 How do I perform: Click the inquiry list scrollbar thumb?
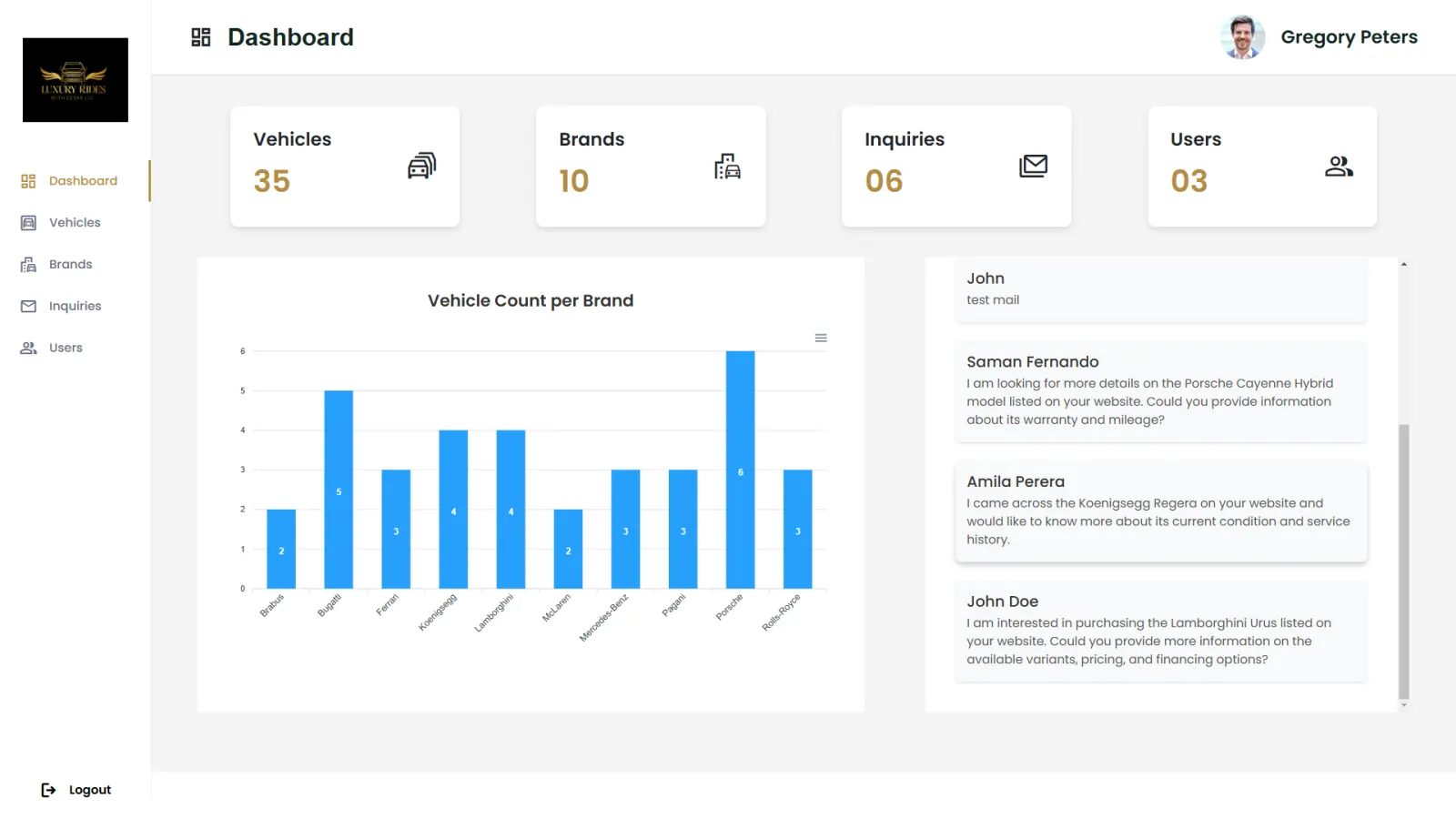(x=1404, y=561)
